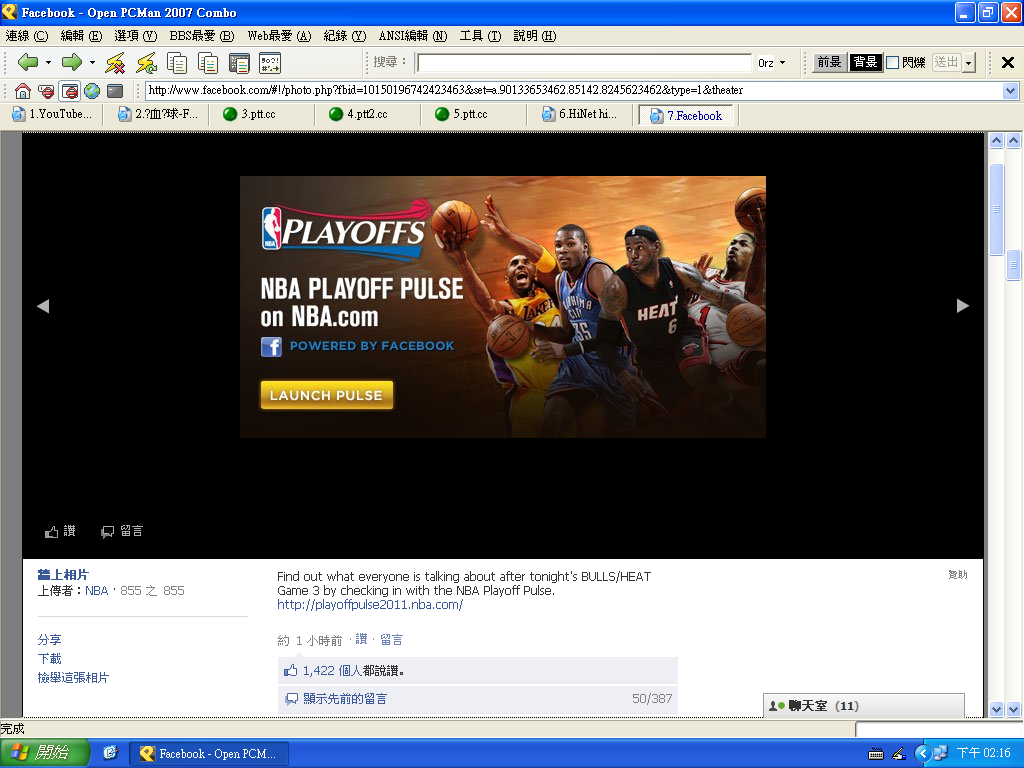Click the 背景 background color button
Viewport: 1024px width, 768px height.
coord(865,63)
